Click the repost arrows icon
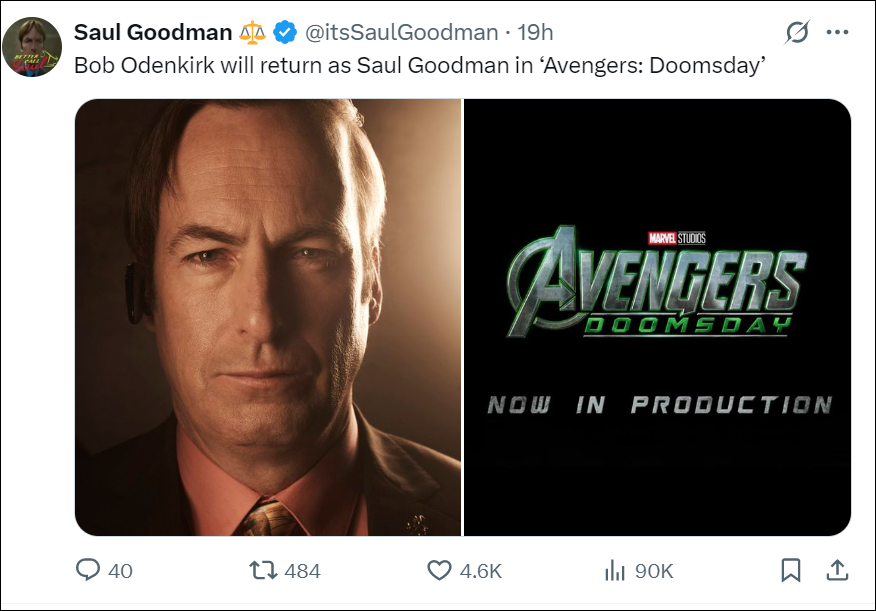Viewport: 876px width, 611px height. [264, 570]
